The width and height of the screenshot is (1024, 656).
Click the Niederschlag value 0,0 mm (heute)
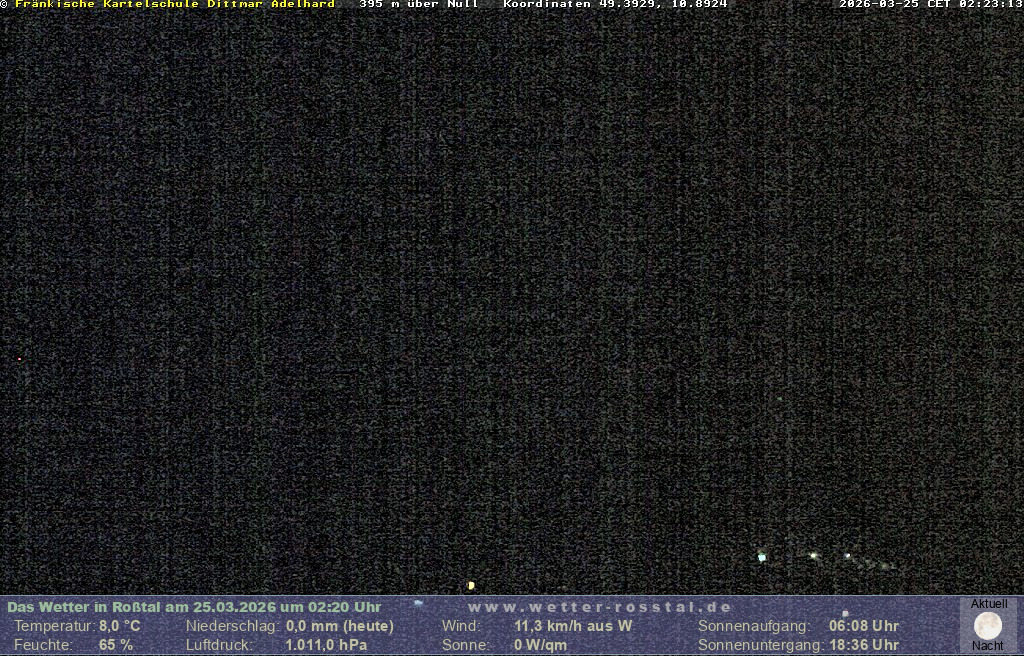[340, 626]
